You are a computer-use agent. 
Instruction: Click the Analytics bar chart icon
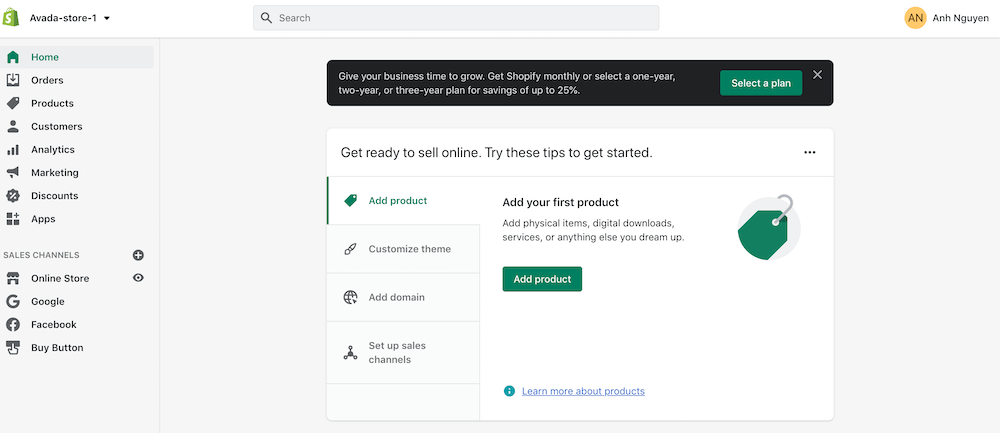pyautogui.click(x=13, y=149)
